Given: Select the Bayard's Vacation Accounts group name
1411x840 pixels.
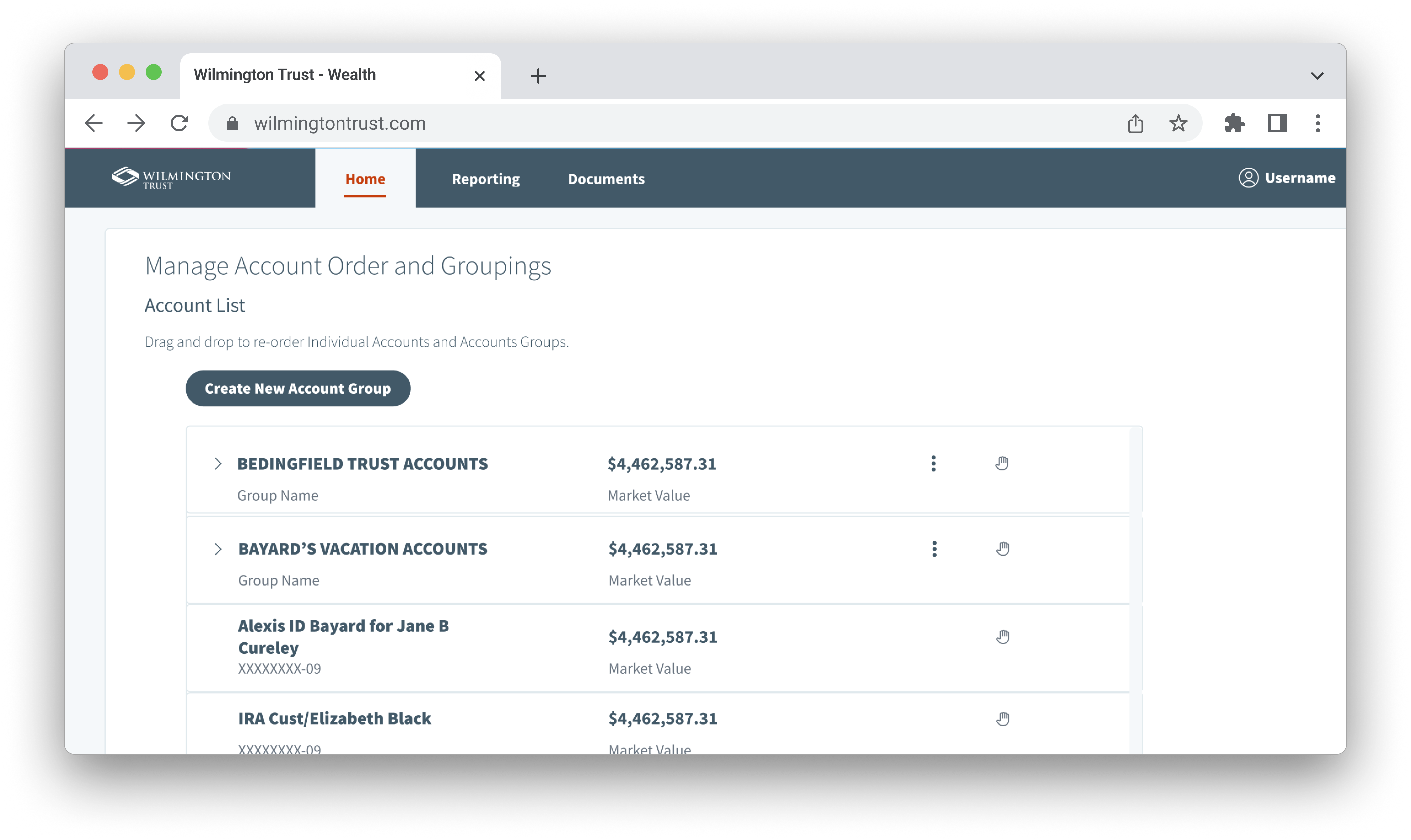Looking at the screenshot, I should click(x=362, y=549).
